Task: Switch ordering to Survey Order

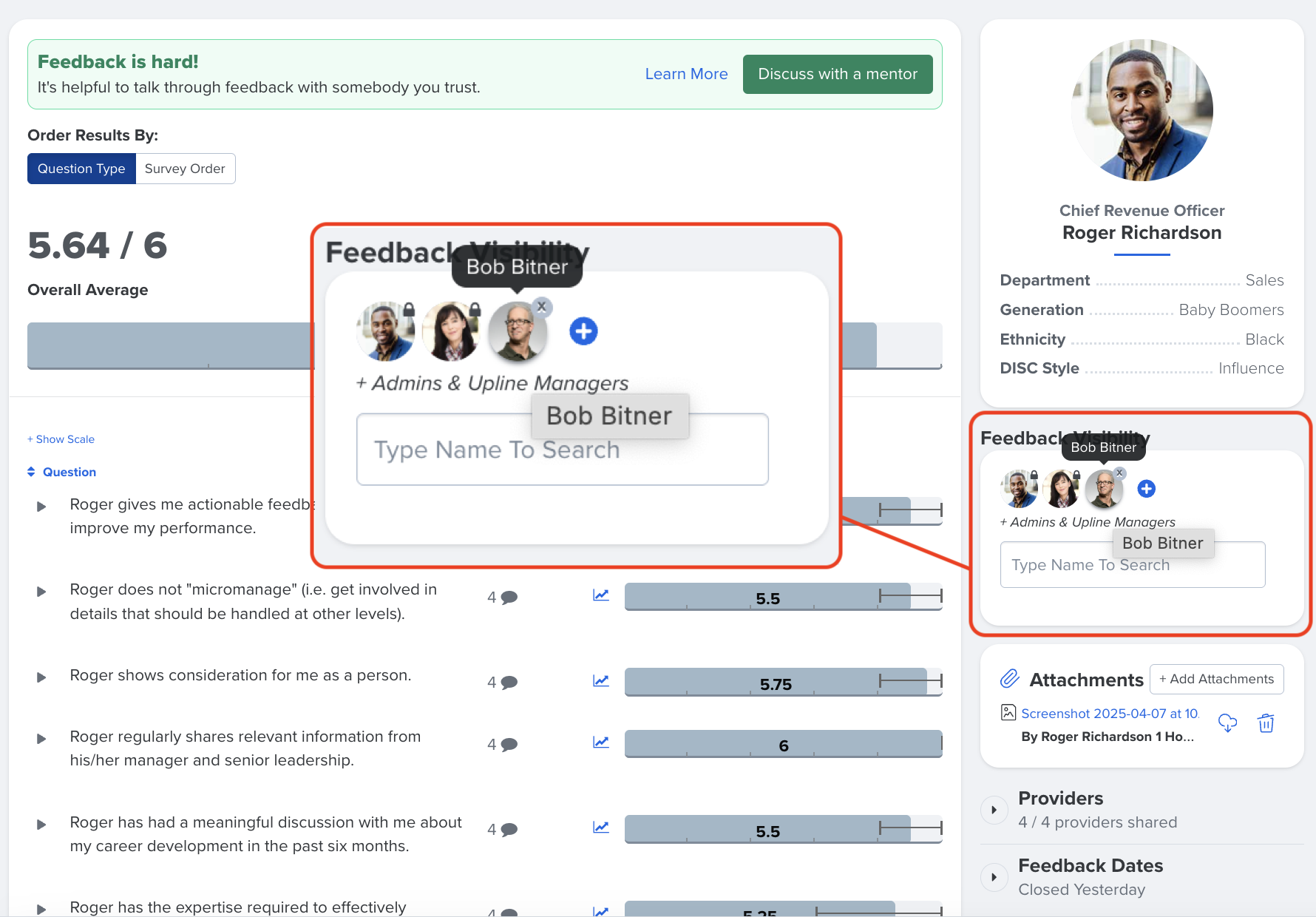Action: coord(185,169)
